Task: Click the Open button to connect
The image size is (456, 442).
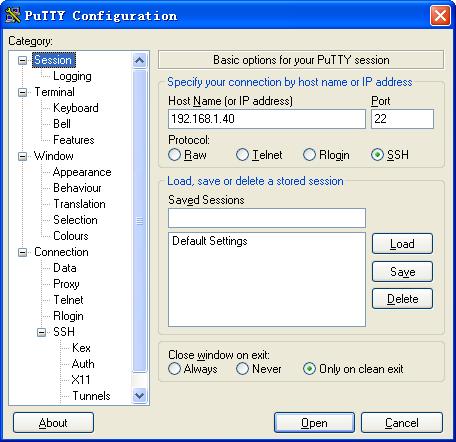Action: [314, 423]
